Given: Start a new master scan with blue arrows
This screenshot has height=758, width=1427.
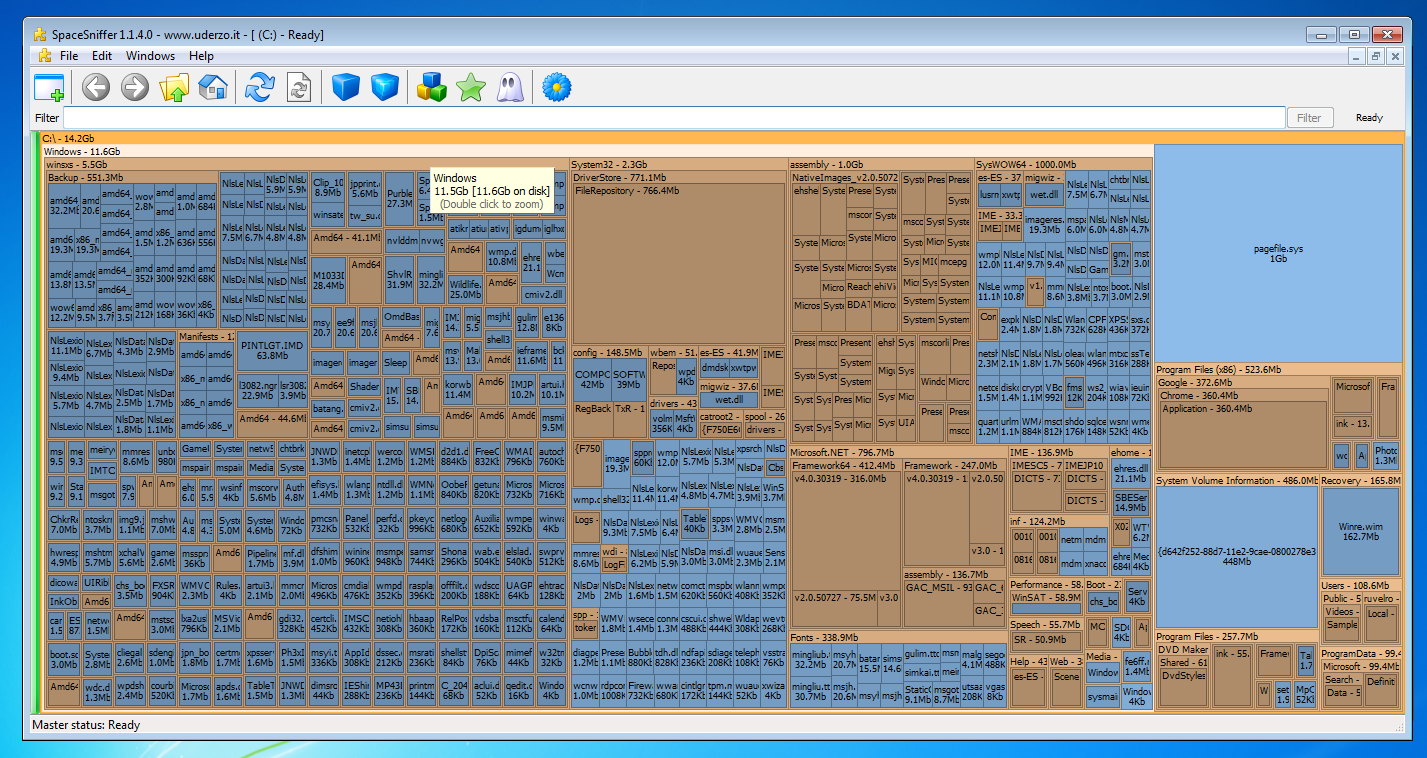Looking at the screenshot, I should pyautogui.click(x=259, y=88).
